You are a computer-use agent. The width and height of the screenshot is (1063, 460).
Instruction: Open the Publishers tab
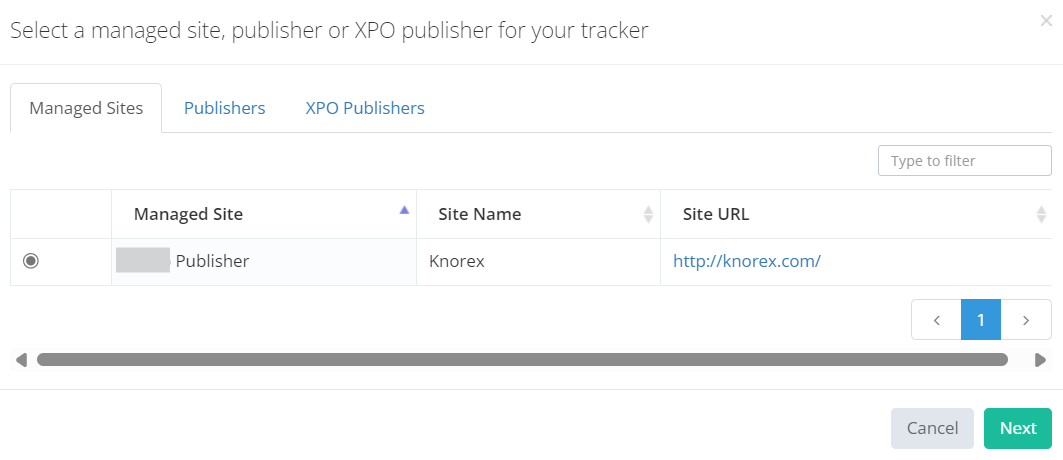pos(224,108)
